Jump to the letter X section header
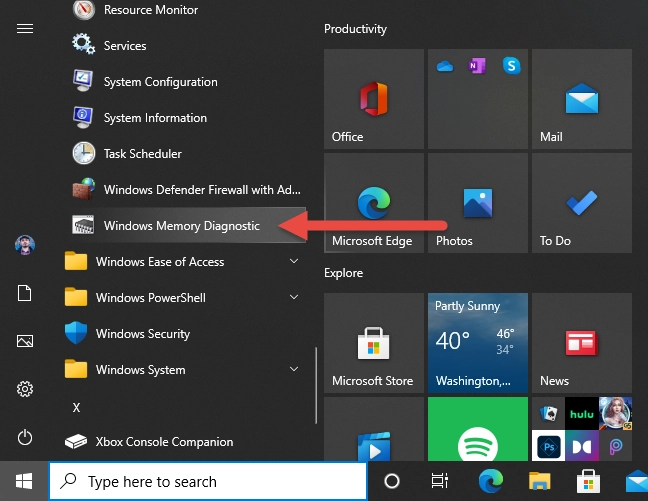Viewport: 648px width, 501px height. (76, 408)
